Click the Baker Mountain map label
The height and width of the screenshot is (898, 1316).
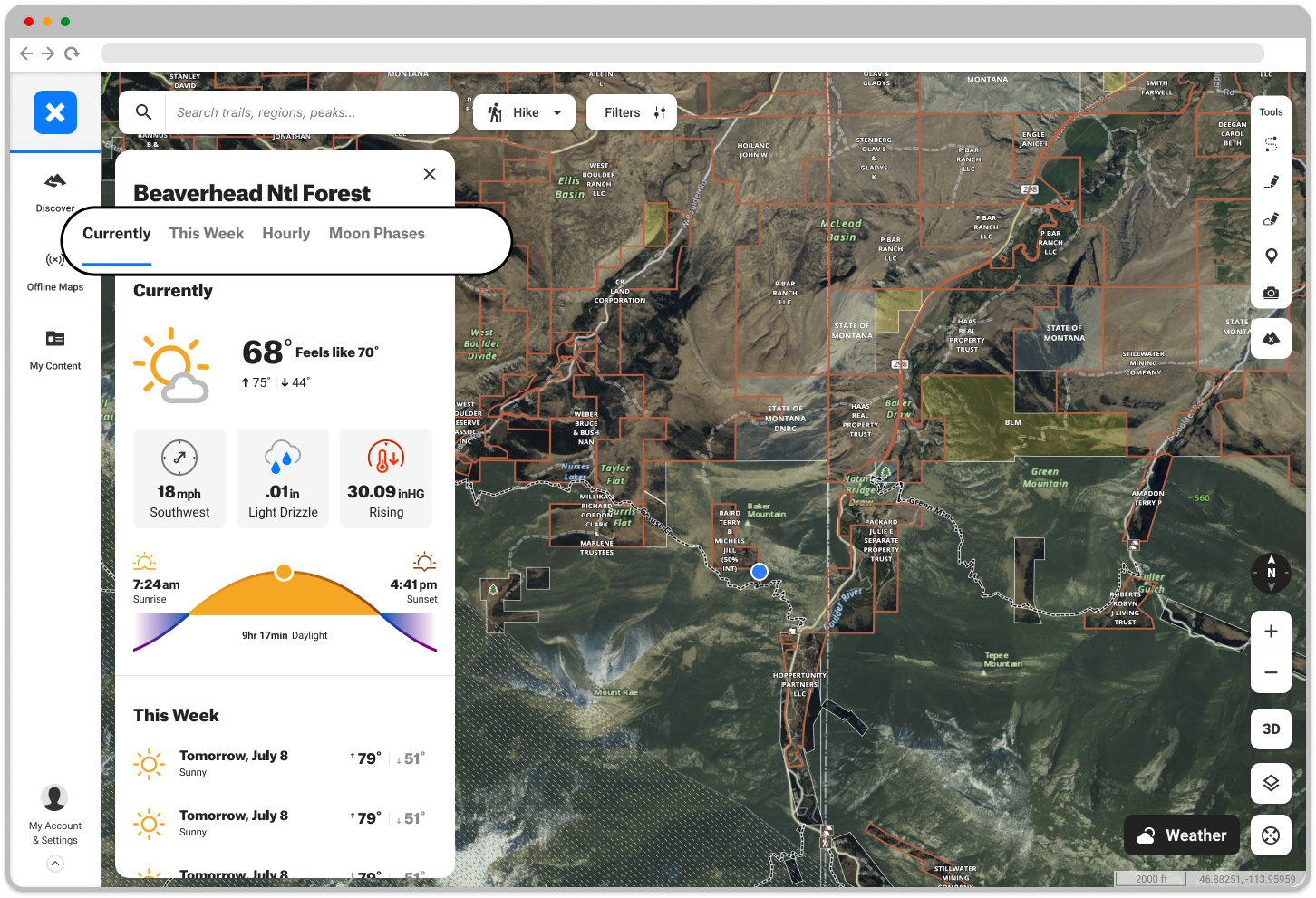coord(767,510)
